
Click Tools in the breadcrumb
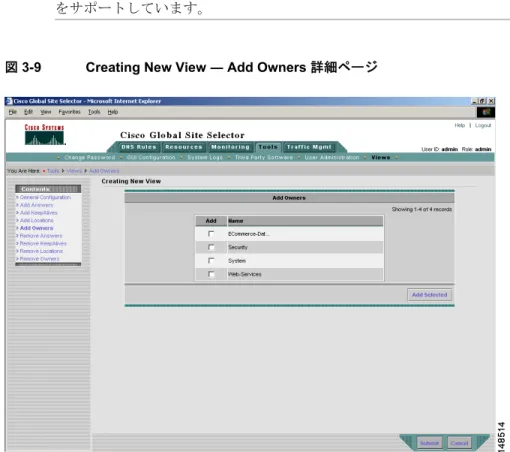[x=53, y=171]
